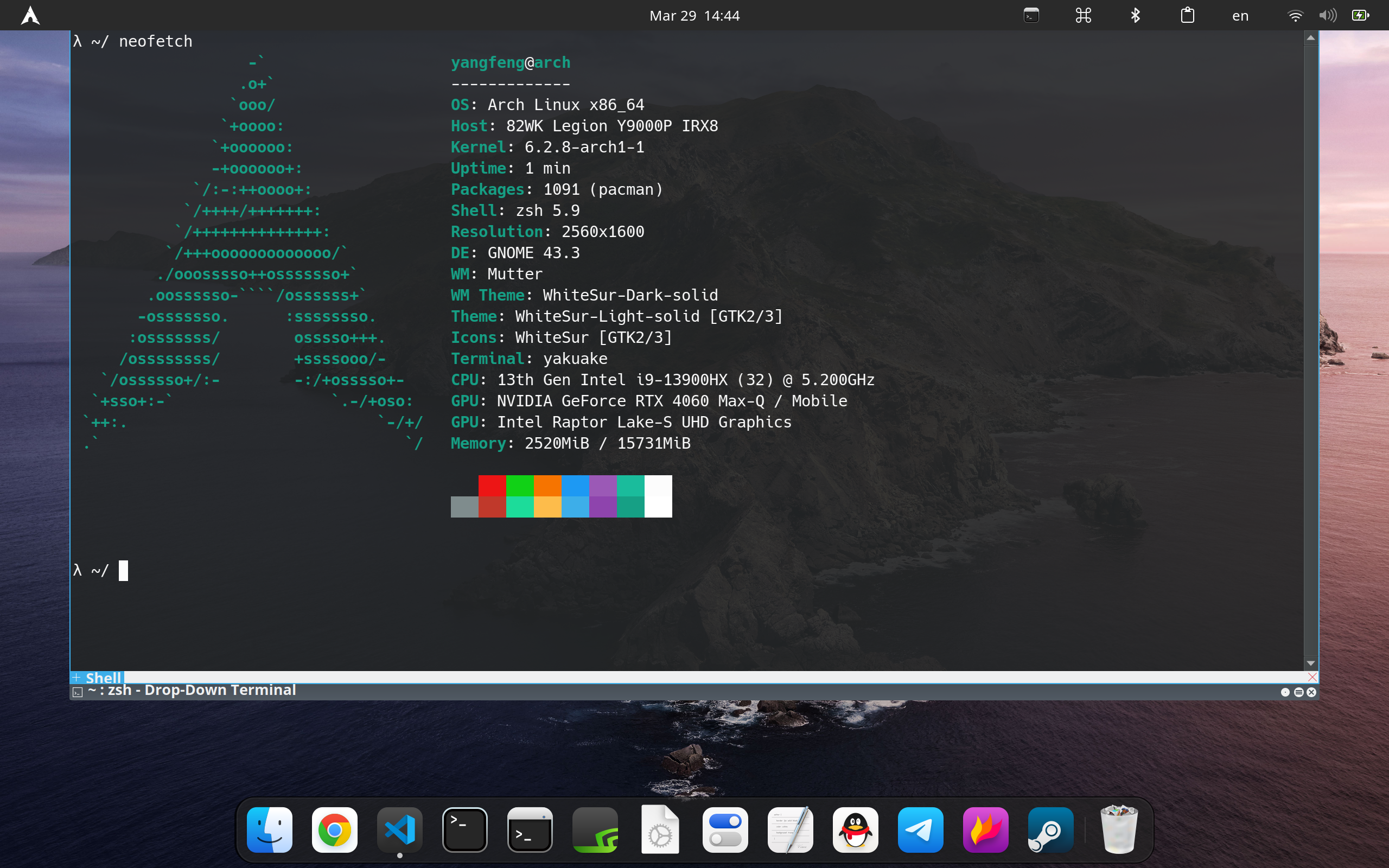This screenshot has height=868, width=1389.
Task: Open Wi-Fi status in the top bar
Action: (x=1295, y=16)
